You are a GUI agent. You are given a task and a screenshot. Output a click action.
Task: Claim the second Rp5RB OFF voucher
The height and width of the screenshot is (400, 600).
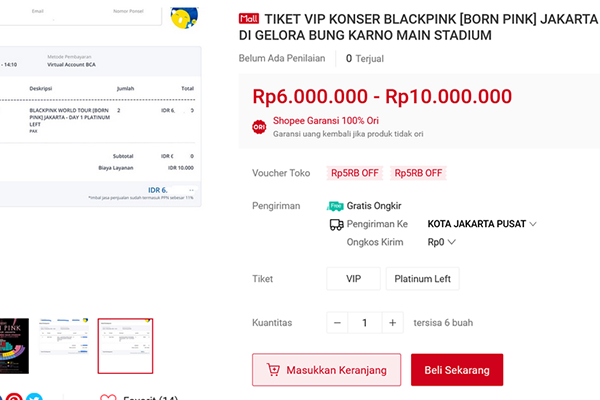(418, 173)
